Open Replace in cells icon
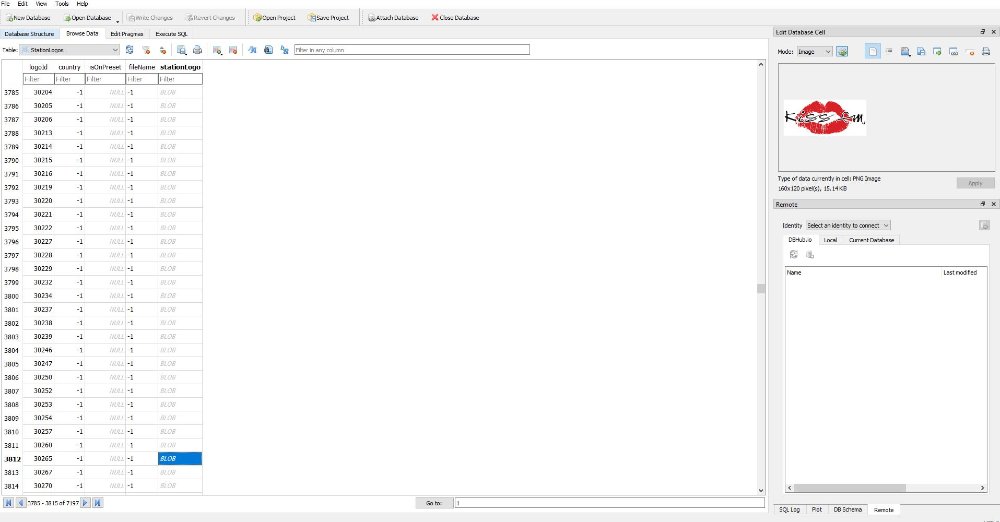 point(284,50)
